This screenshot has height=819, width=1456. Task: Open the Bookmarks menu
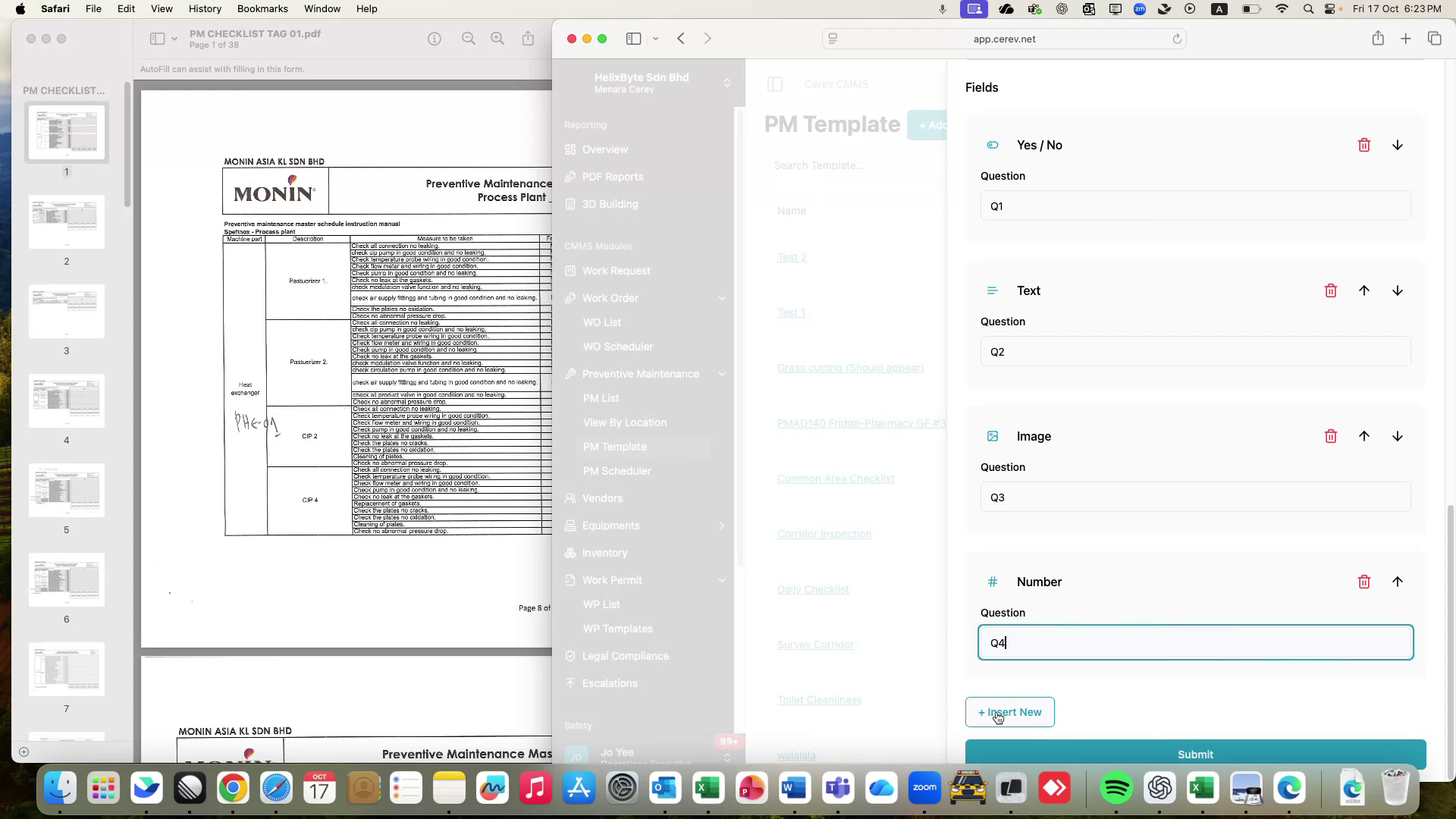pos(262,8)
